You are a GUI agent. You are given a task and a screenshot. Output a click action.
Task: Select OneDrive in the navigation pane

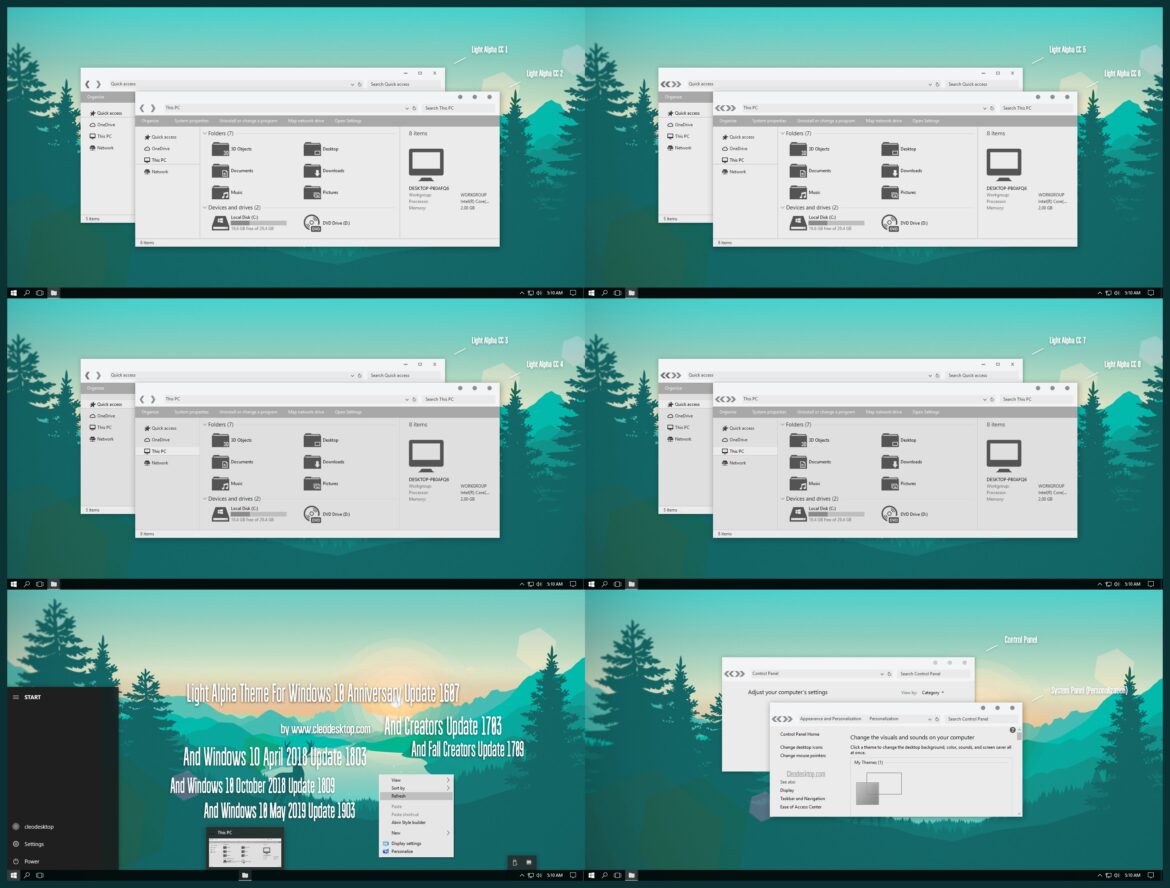click(x=160, y=149)
